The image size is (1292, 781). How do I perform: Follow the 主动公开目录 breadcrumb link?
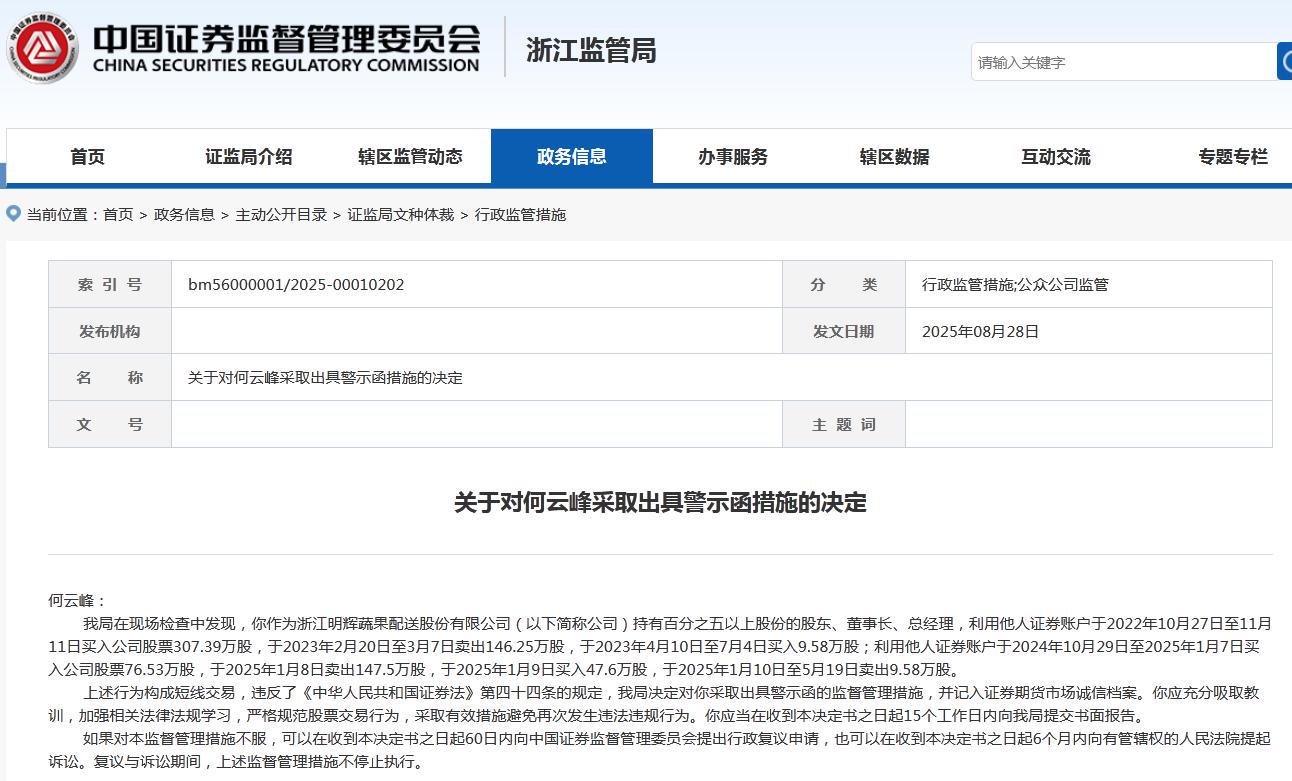(x=281, y=215)
